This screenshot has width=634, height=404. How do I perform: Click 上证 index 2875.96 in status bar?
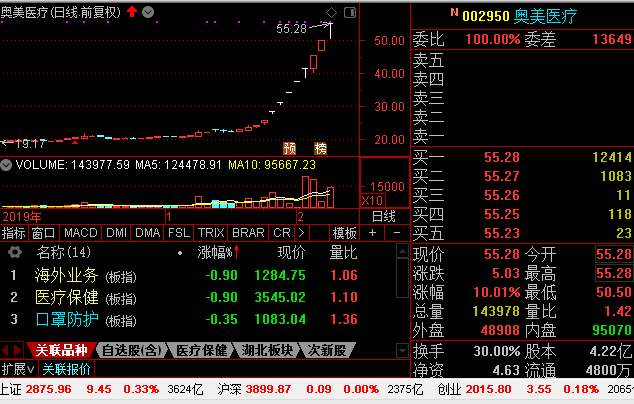[49, 389]
